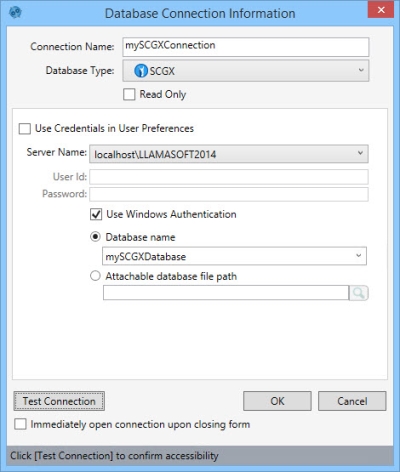The height and width of the screenshot is (472, 400).
Task: Uncheck Use Windows Authentication
Action: [x=96, y=214]
